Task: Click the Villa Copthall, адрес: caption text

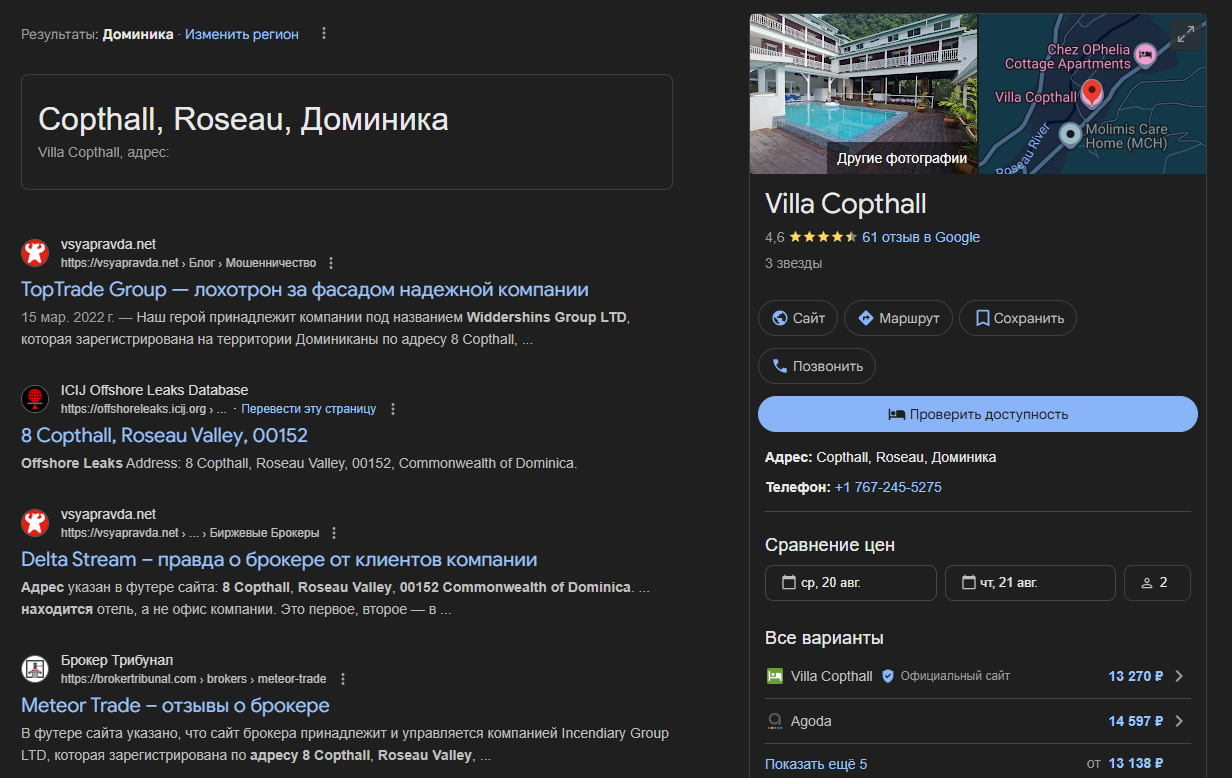Action: pos(104,152)
